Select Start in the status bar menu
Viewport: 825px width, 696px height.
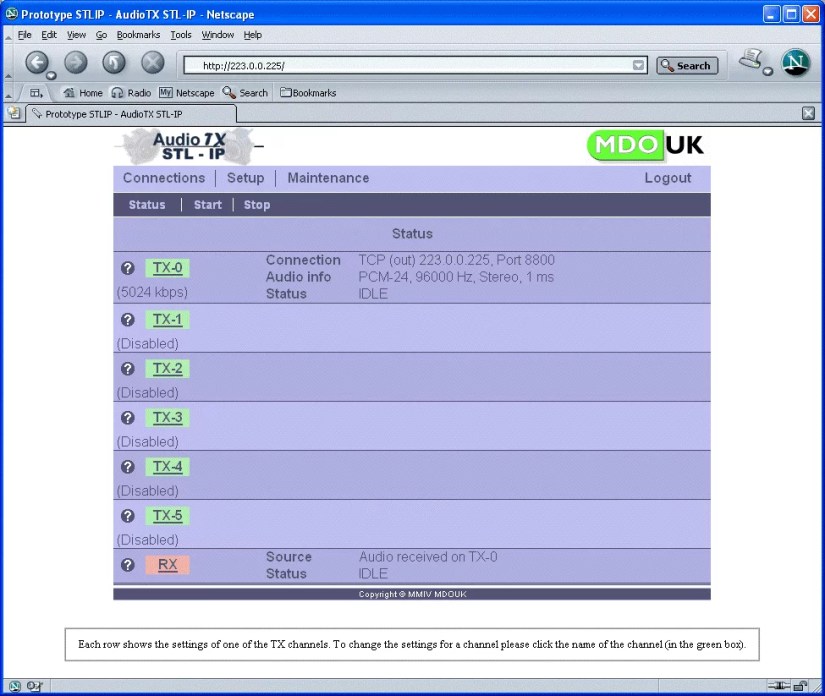click(207, 204)
